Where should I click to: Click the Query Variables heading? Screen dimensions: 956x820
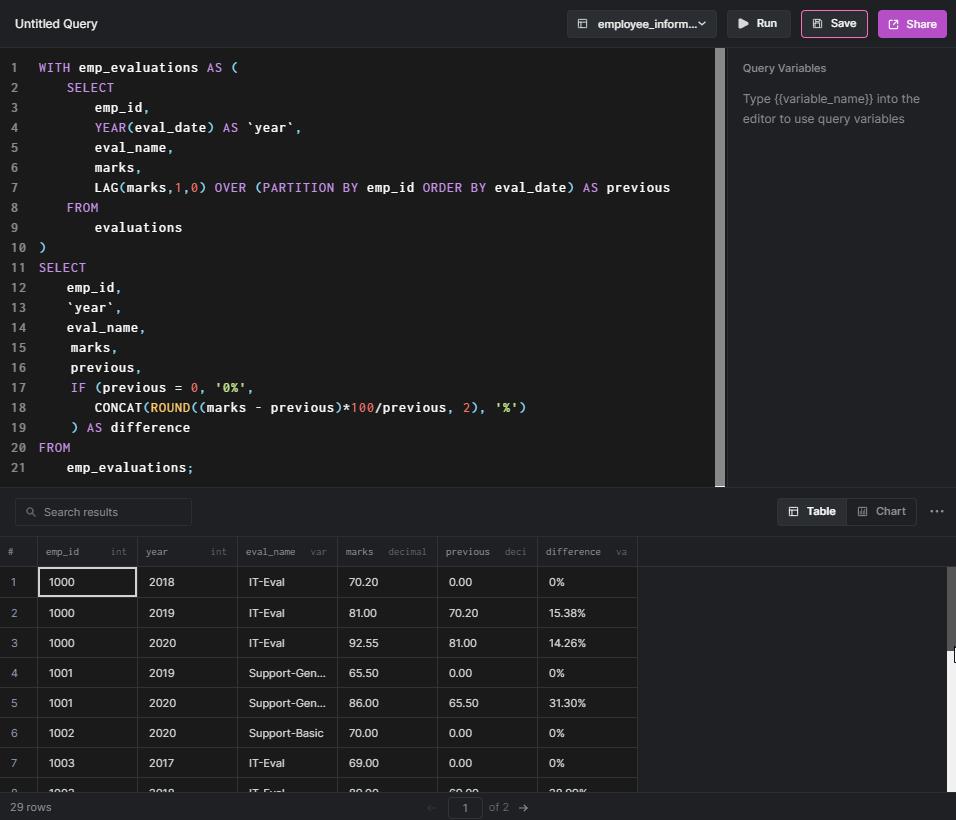[784, 68]
